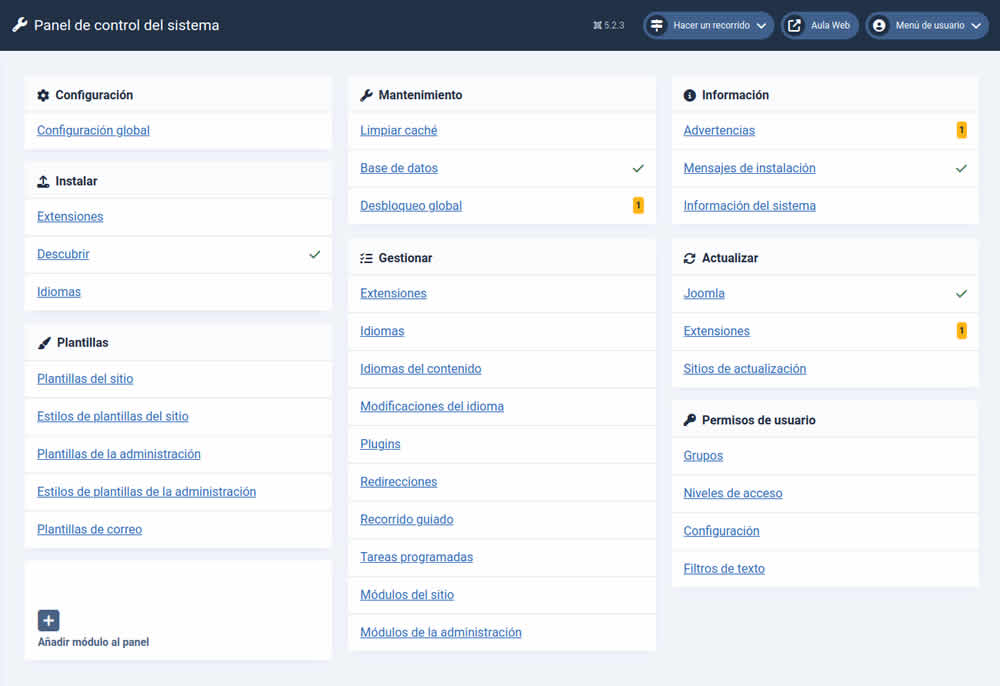
Task: Click the refresh icon beside Actualizar
Action: (689, 258)
